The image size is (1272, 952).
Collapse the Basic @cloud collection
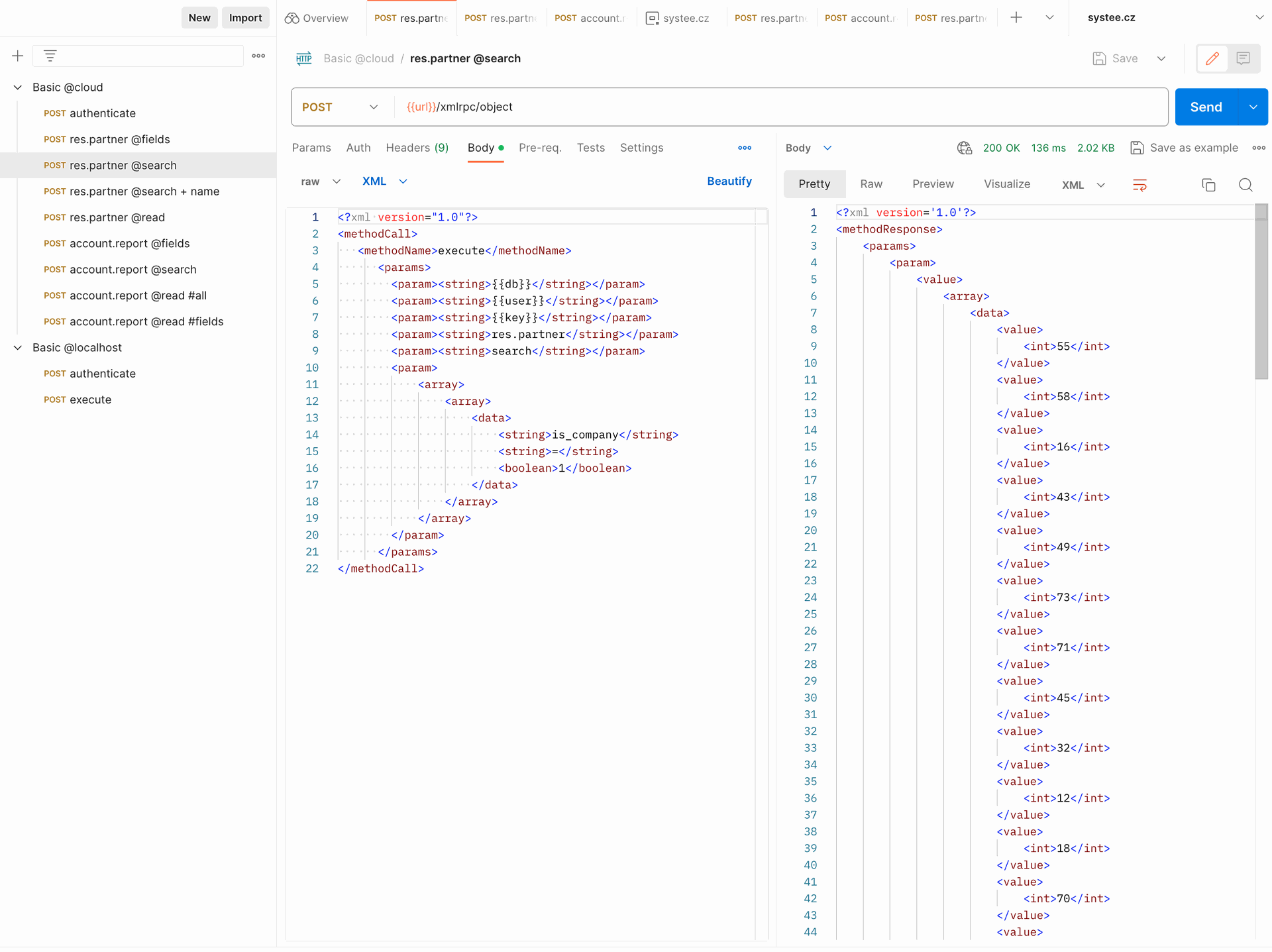18,87
